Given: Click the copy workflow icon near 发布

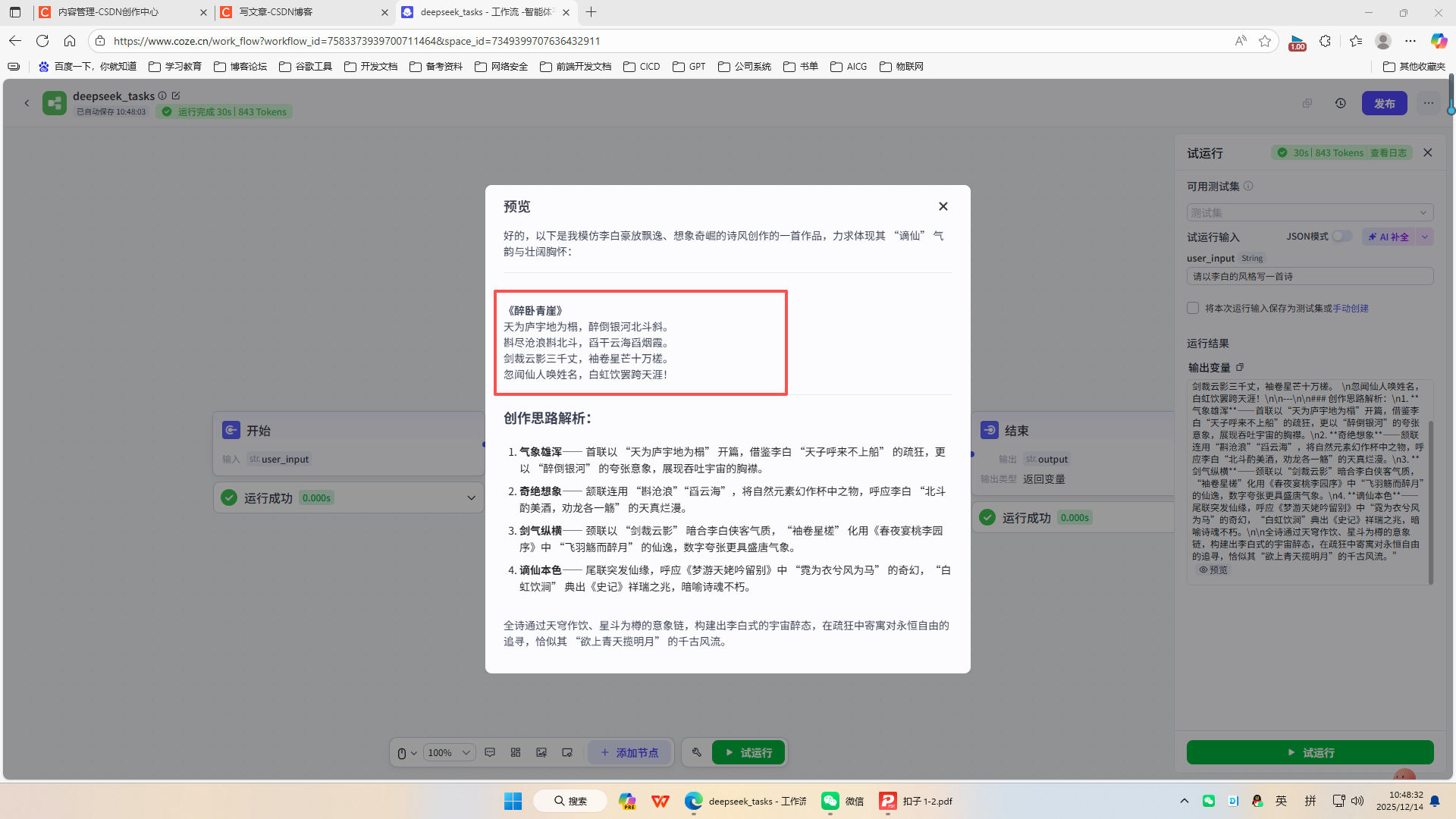Looking at the screenshot, I should [1307, 103].
